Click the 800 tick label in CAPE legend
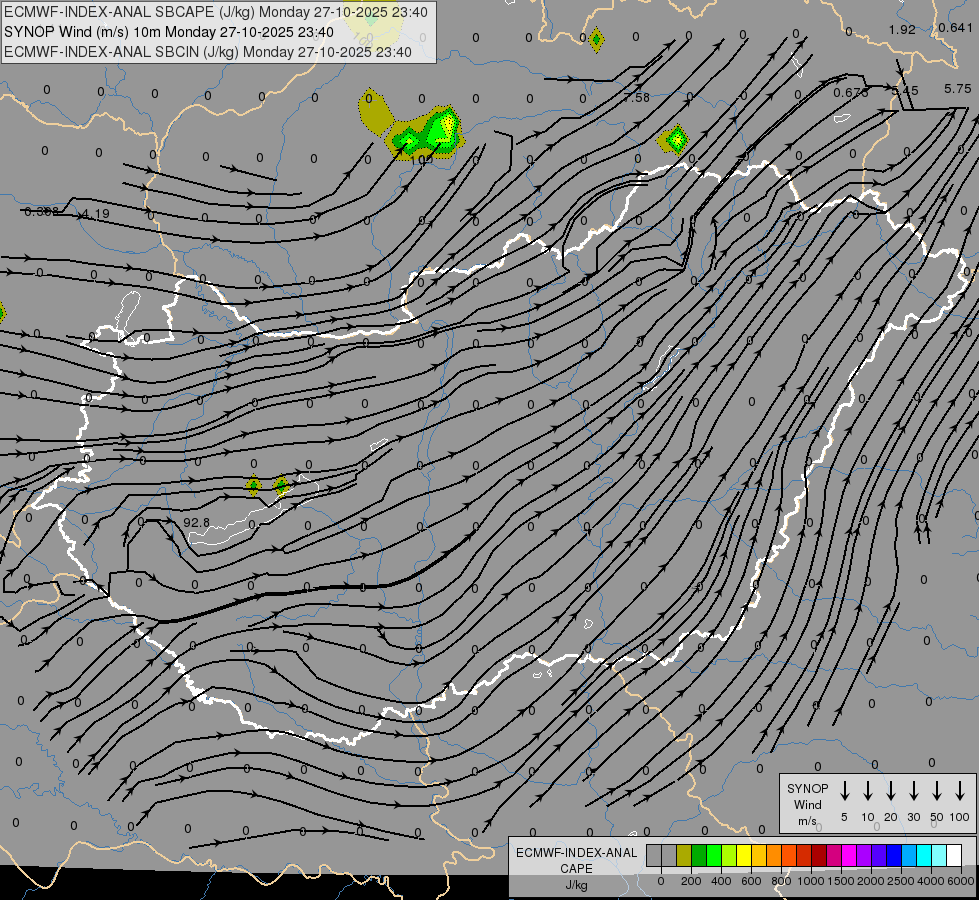Viewport: 979px width, 900px height. [x=781, y=881]
